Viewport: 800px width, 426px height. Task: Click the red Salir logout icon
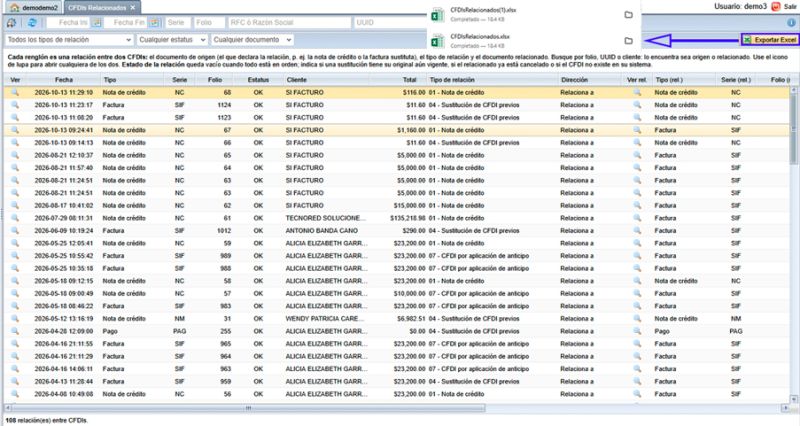click(x=776, y=7)
